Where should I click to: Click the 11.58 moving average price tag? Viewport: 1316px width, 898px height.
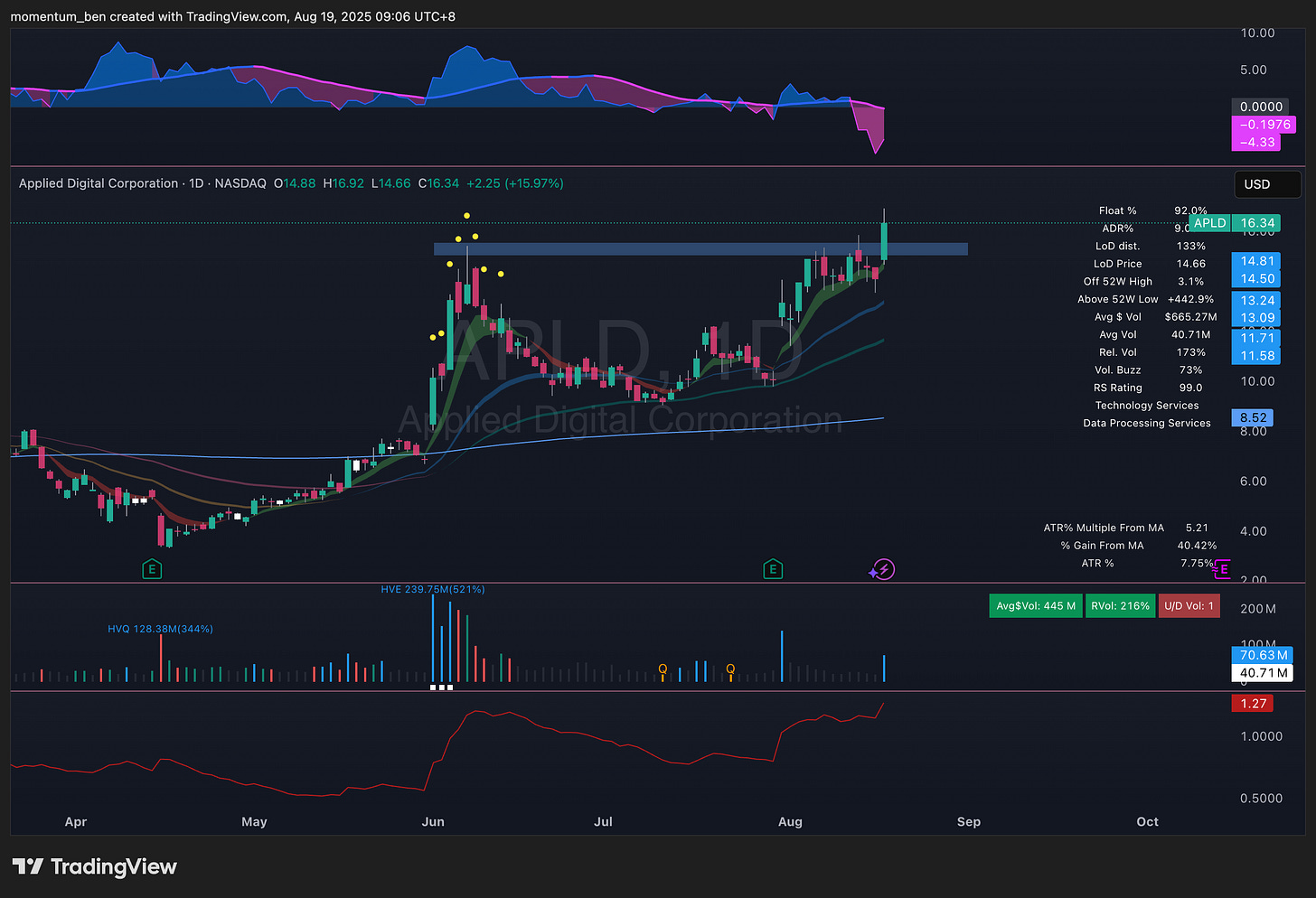(x=1256, y=356)
